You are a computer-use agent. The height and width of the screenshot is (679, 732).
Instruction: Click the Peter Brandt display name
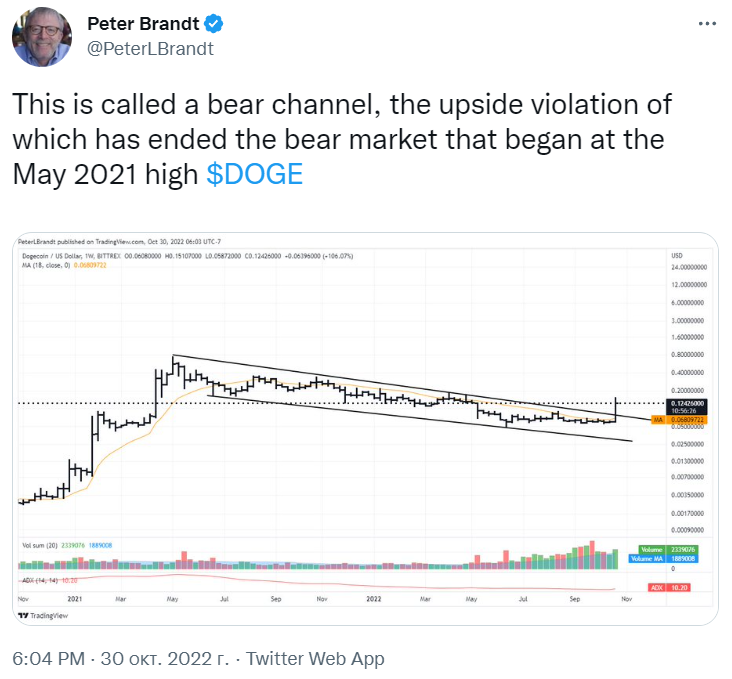tap(143, 24)
